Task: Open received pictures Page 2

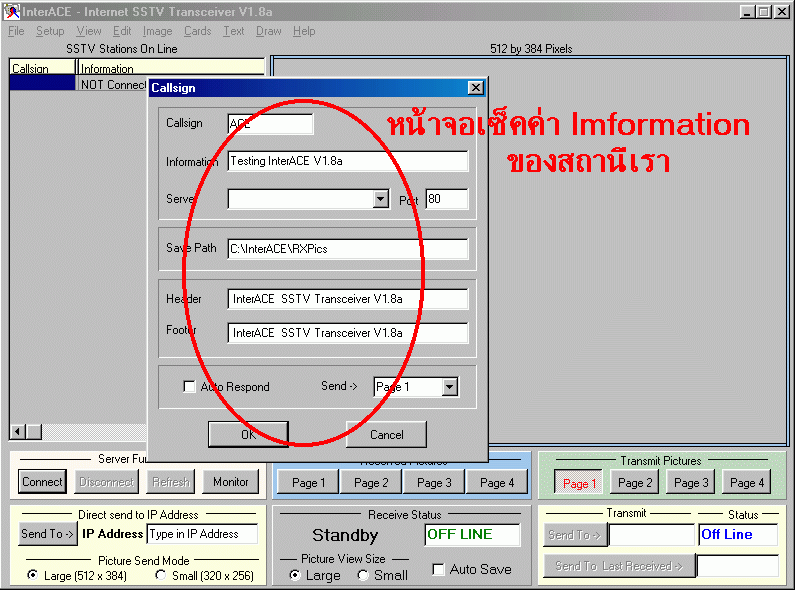Action: [371, 483]
